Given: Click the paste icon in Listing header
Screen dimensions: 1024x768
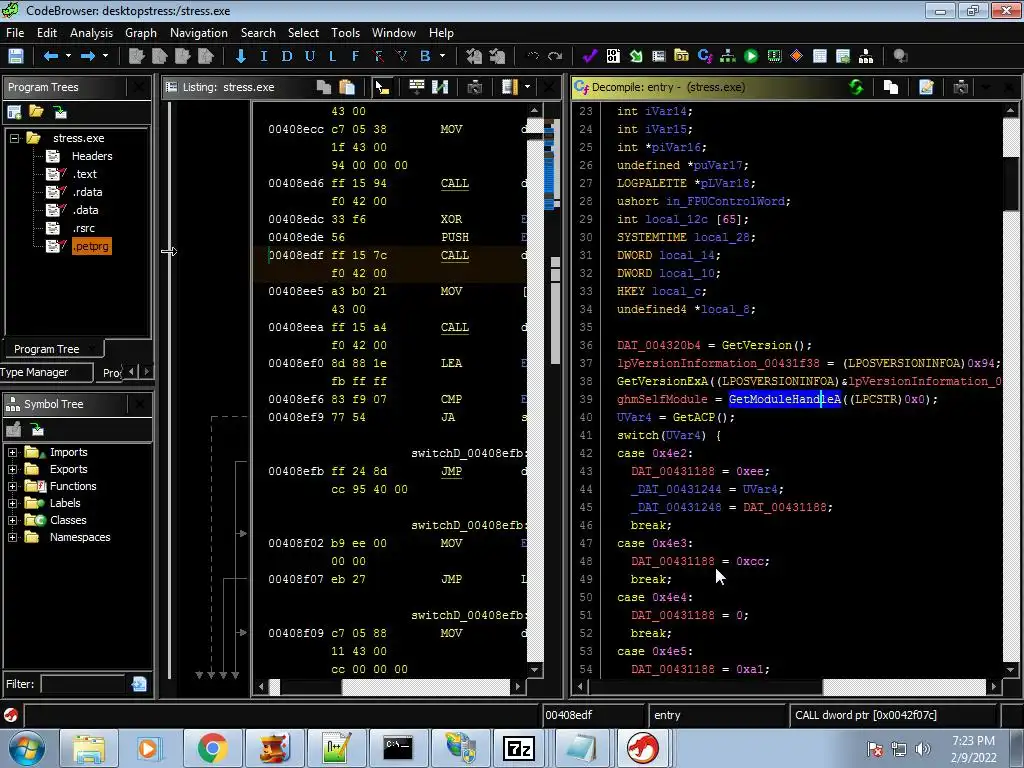Looking at the screenshot, I should click(347, 87).
